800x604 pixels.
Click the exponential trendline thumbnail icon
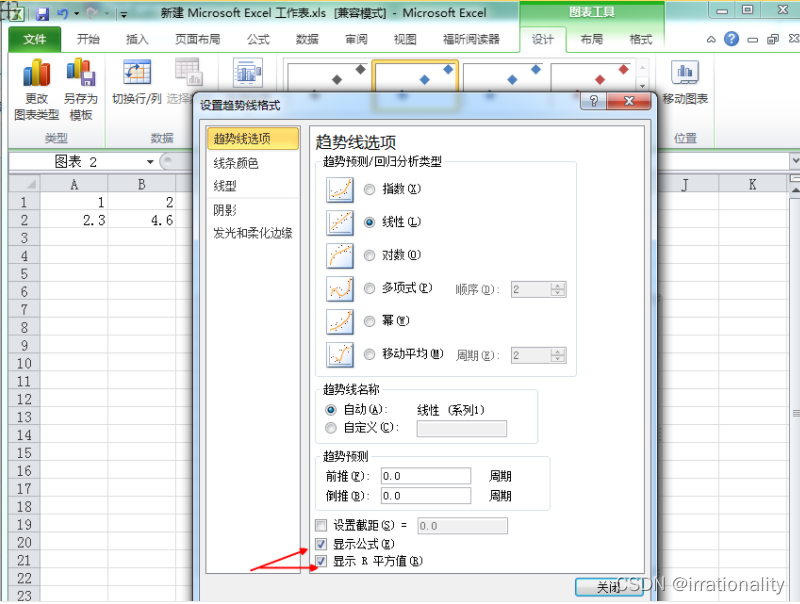click(340, 189)
